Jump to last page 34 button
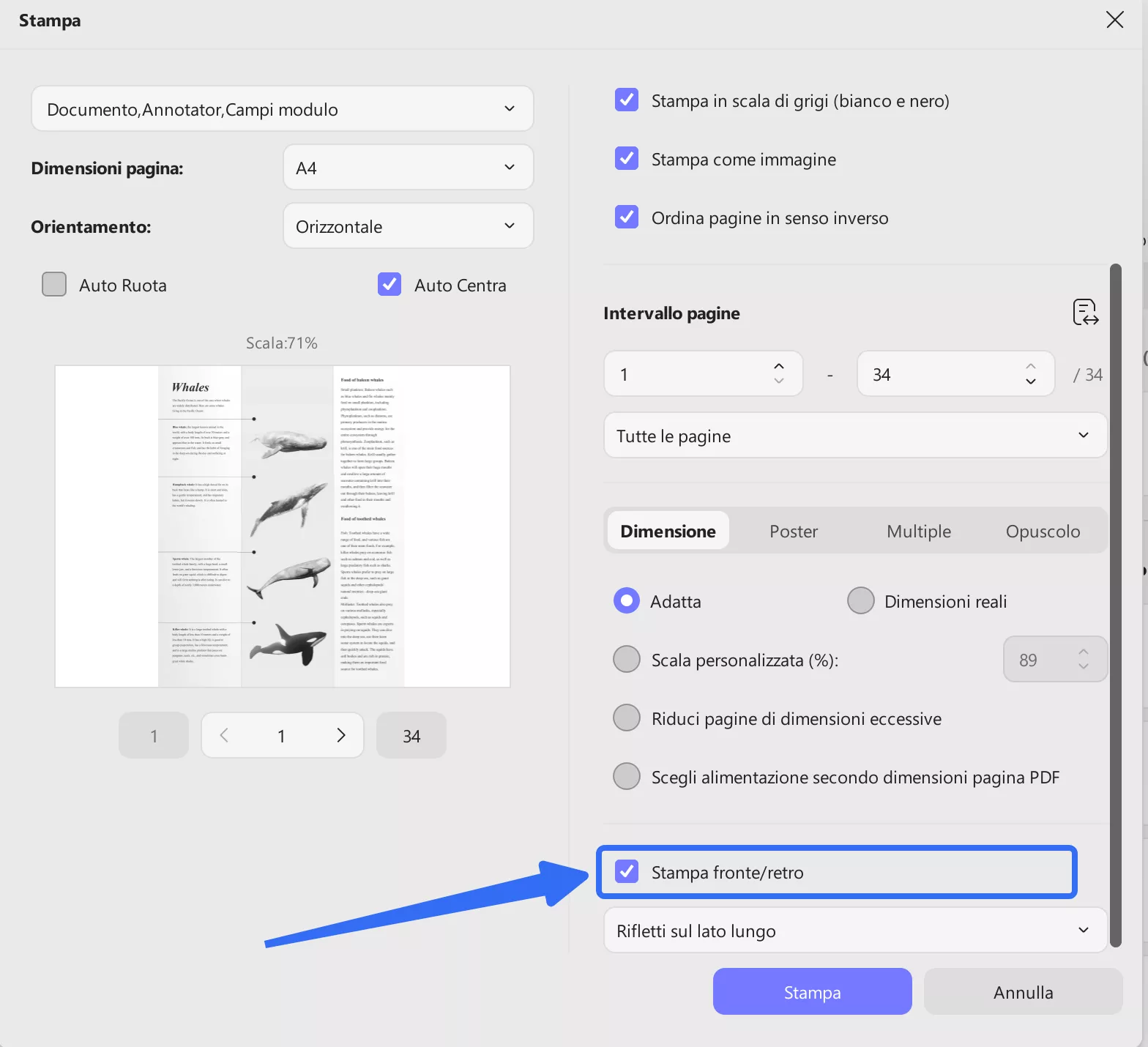Viewport: 1148px width, 1047px height. coord(411,736)
